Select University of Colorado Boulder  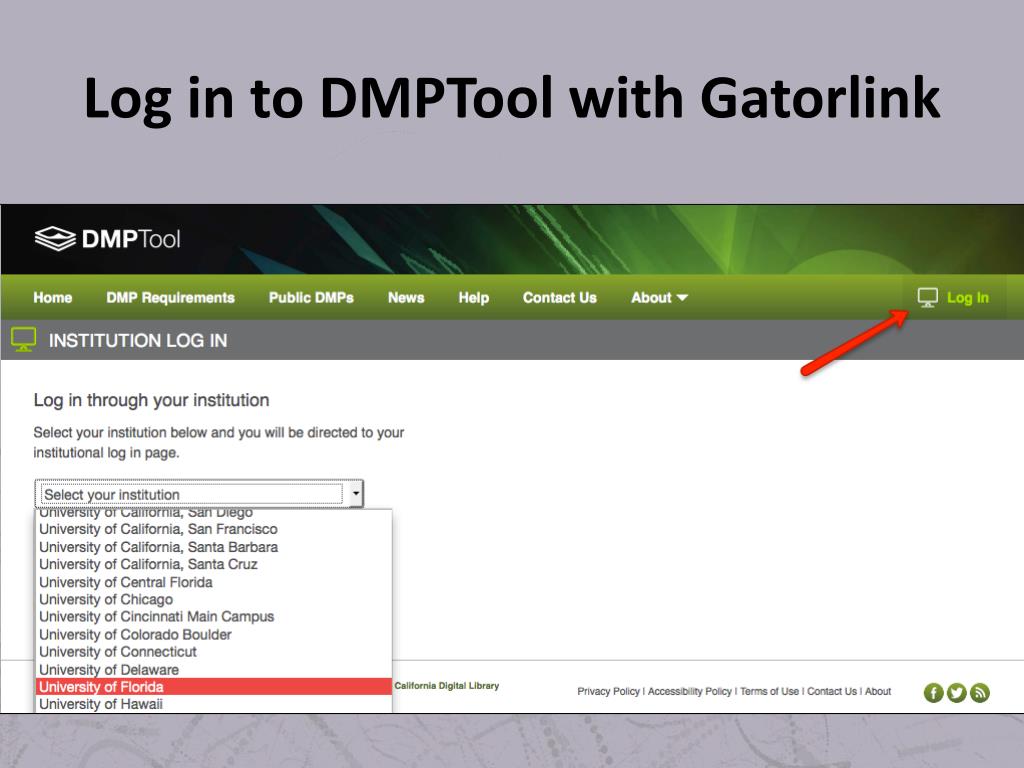[213, 634]
